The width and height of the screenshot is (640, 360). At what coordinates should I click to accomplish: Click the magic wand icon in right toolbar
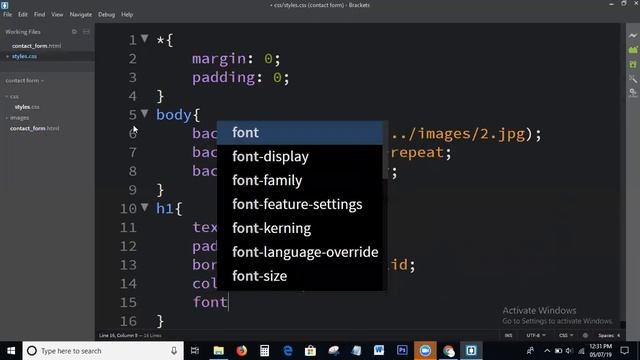[633, 78]
